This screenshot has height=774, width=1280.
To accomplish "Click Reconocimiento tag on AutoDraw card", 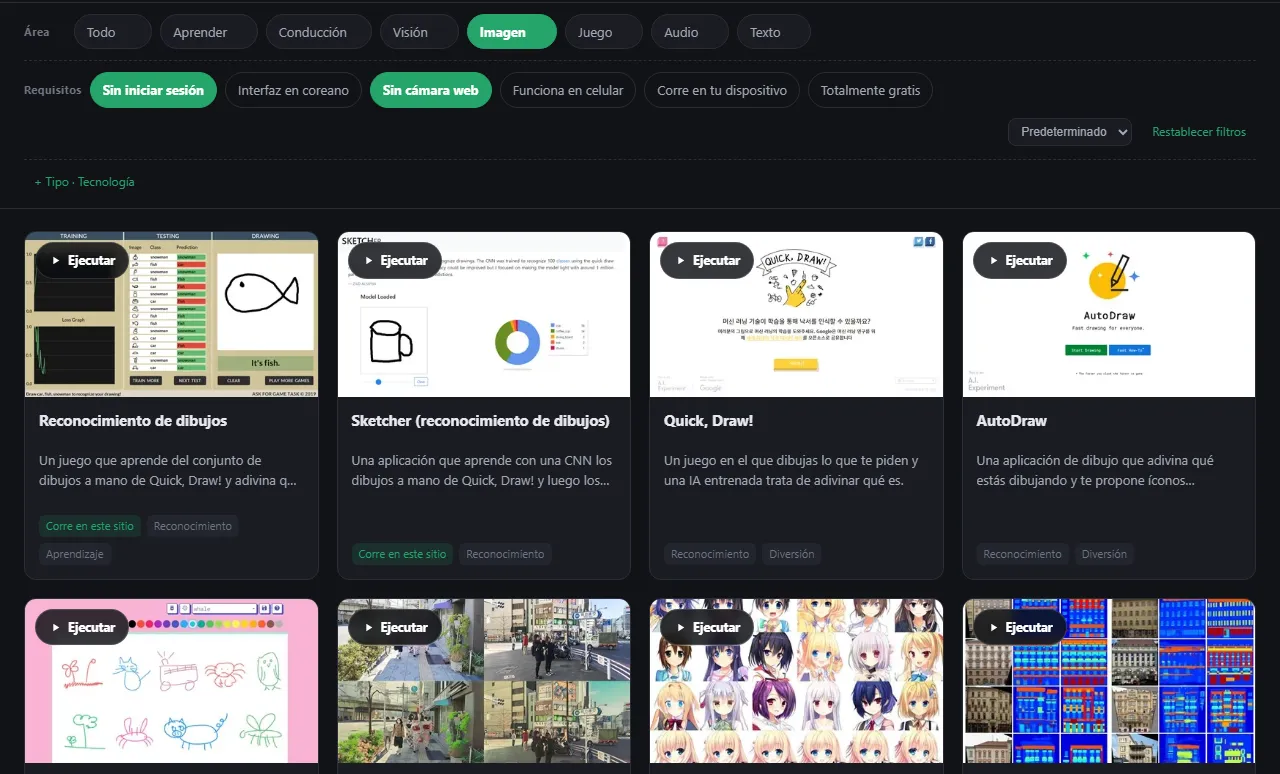I will point(1022,554).
